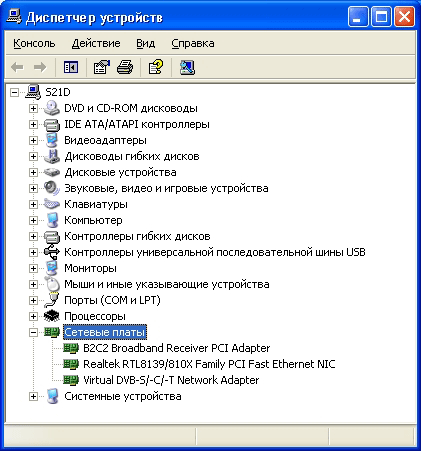
Task: Click the USB controllers icon
Action: click(x=52, y=252)
